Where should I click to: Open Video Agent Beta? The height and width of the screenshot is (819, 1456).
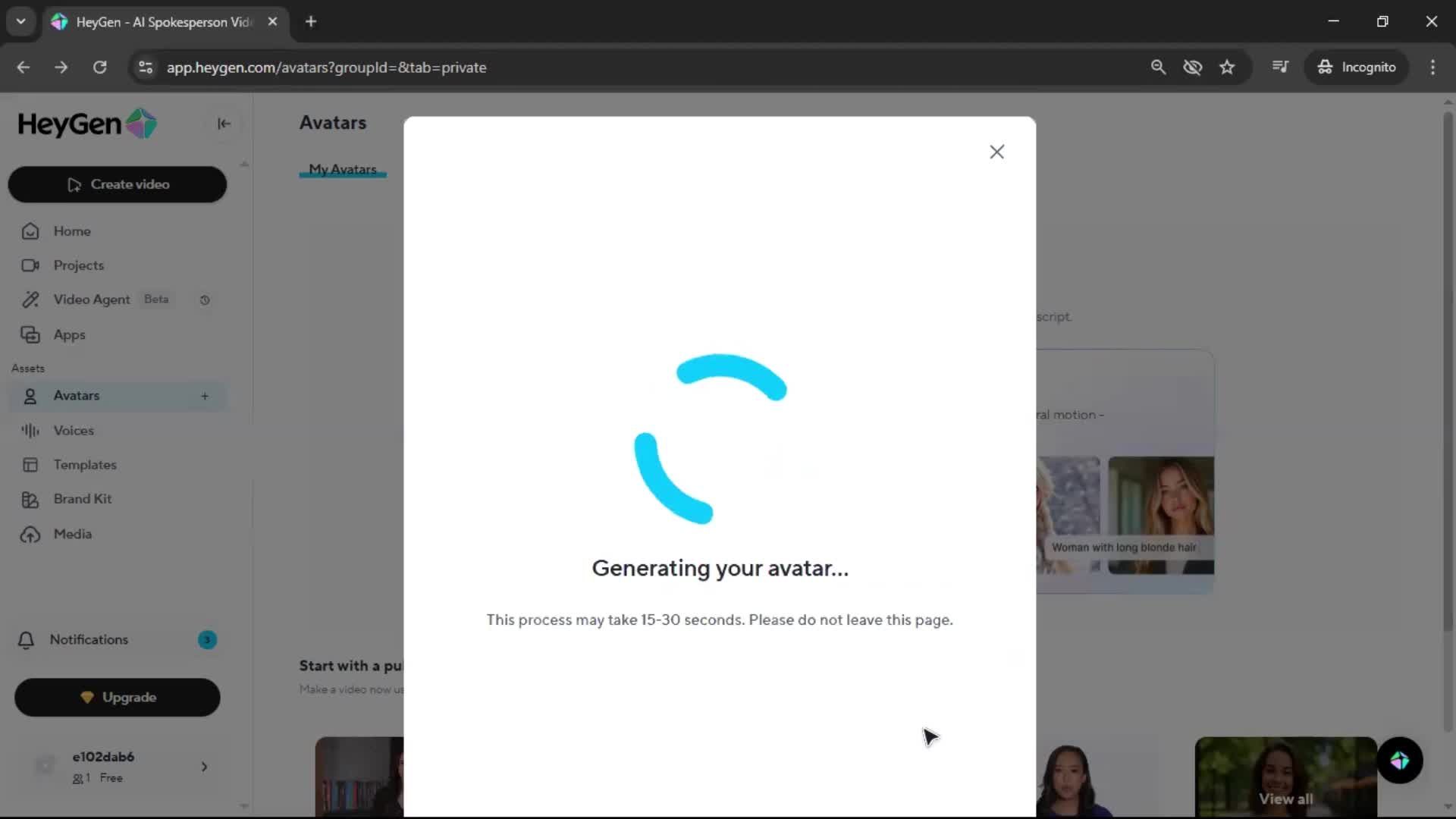click(x=92, y=300)
